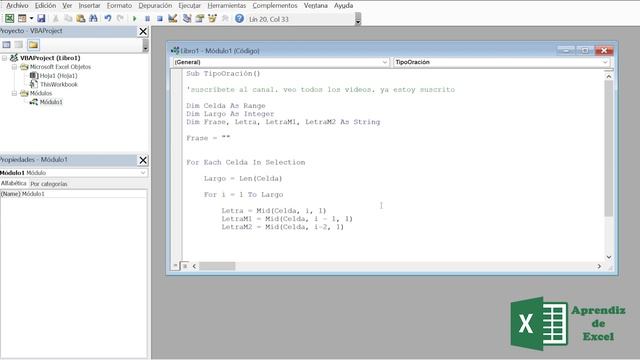This screenshot has width=640, height=360.
Task: Click the Insert UserForm toolbar icon
Action: tap(22, 18)
